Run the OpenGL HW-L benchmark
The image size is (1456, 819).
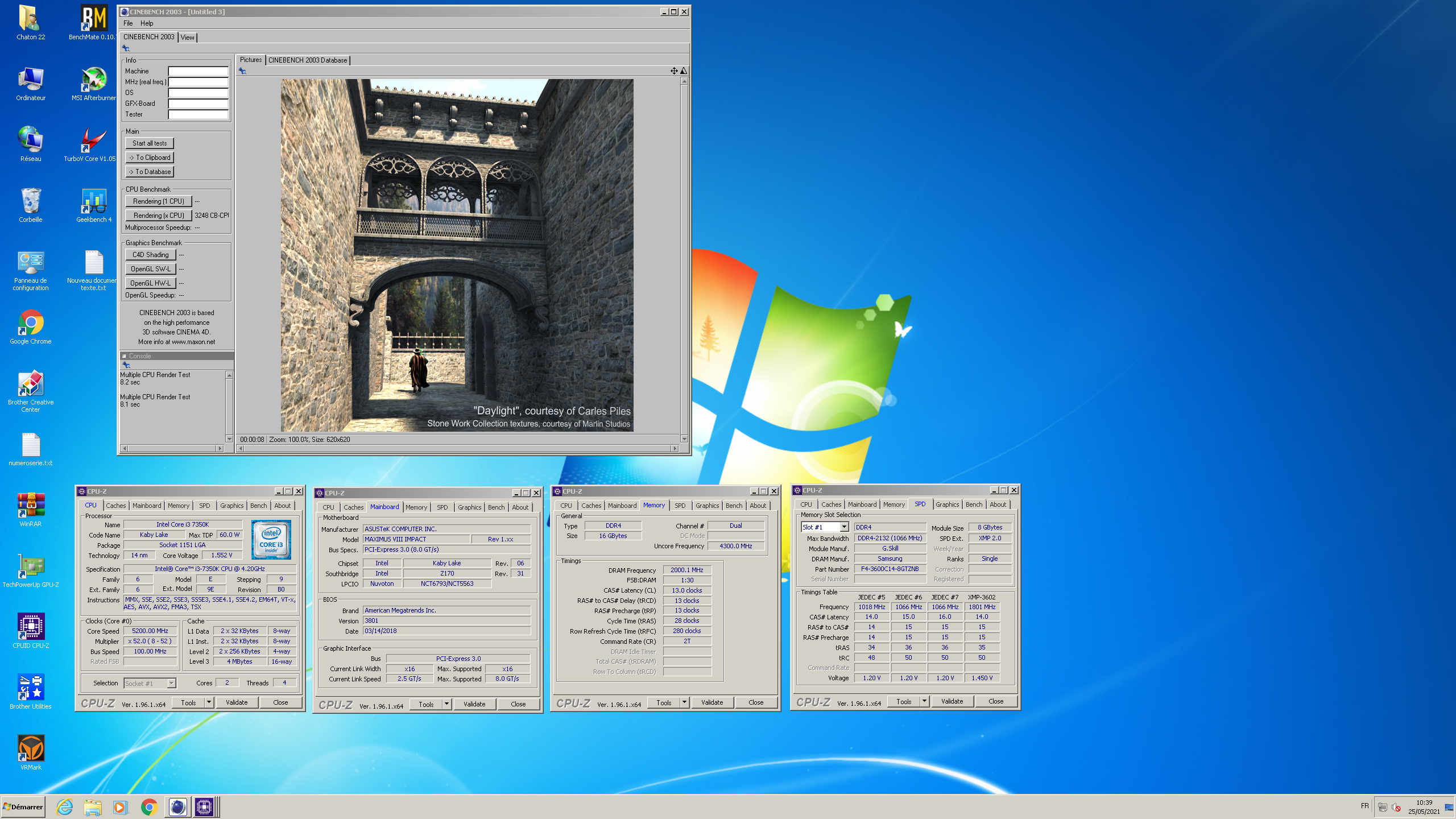click(150, 283)
